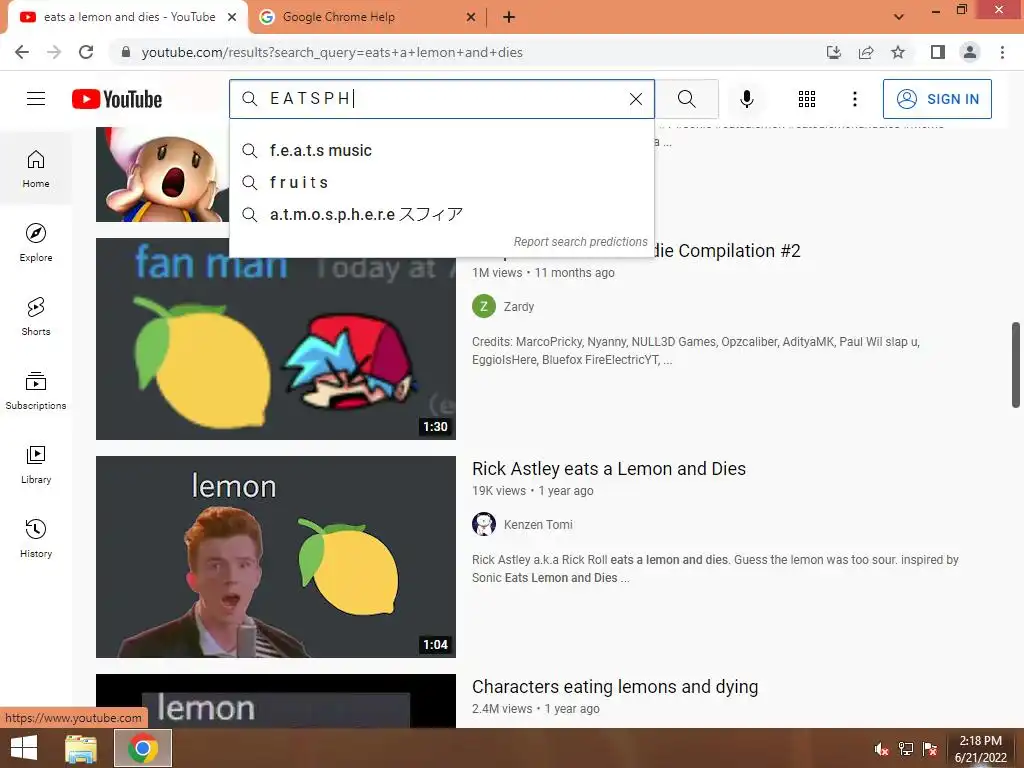
Task: Click the taskbar clock 2:18 PM
Action: pos(980,748)
